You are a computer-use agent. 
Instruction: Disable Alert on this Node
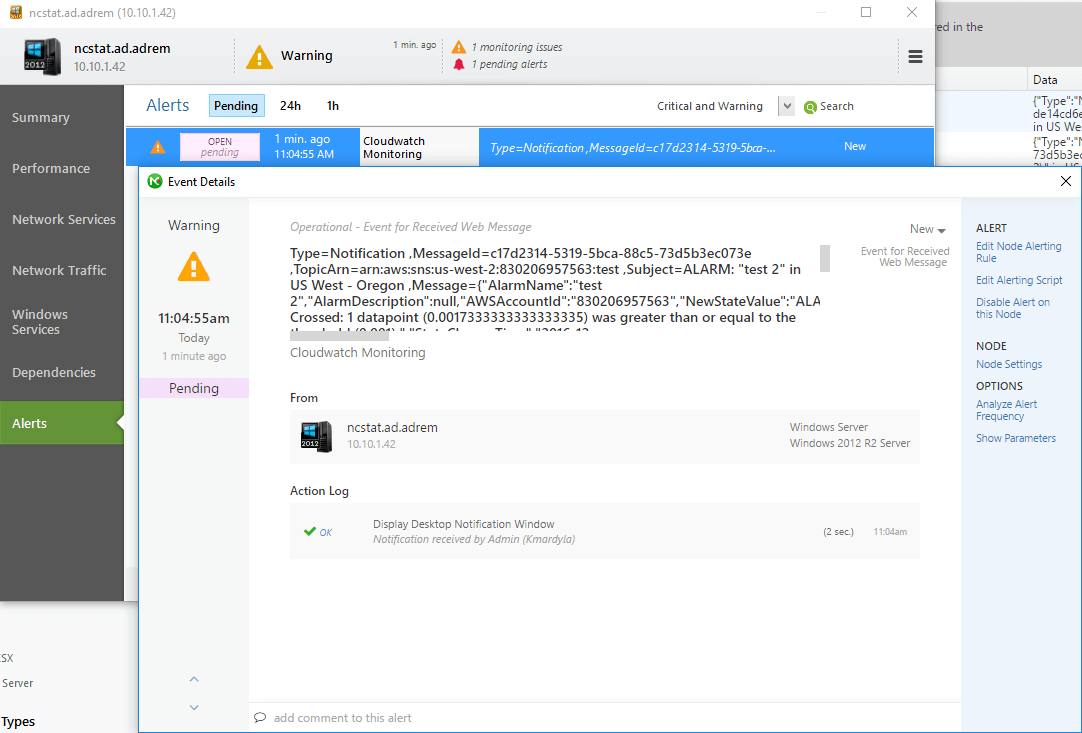pyautogui.click(x=1014, y=307)
